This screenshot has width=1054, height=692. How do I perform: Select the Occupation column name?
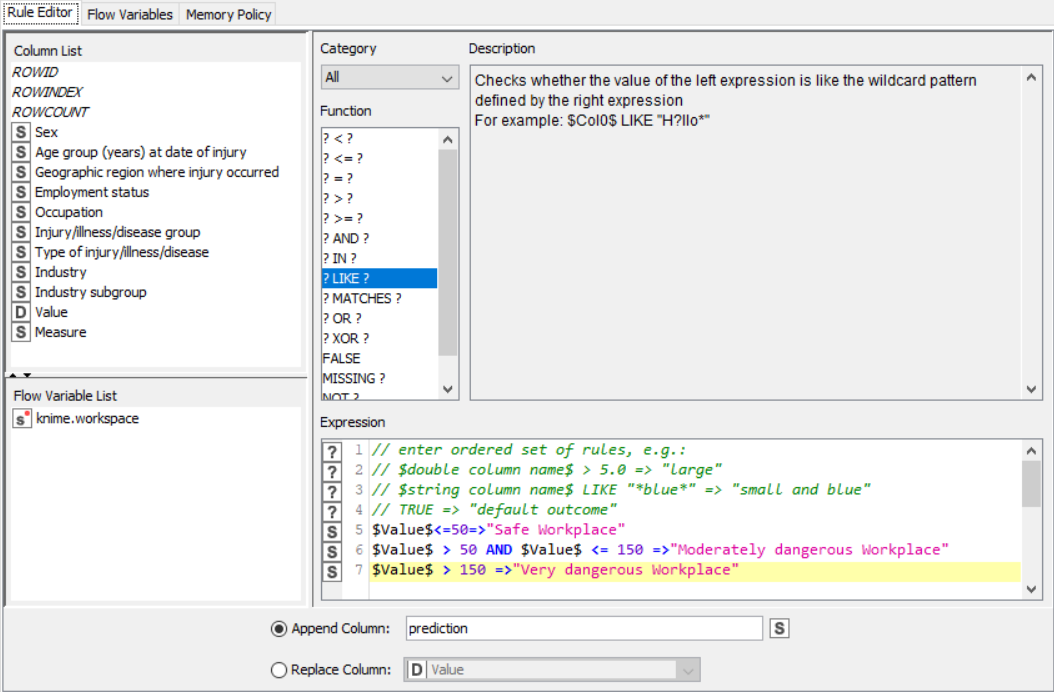click(69, 213)
